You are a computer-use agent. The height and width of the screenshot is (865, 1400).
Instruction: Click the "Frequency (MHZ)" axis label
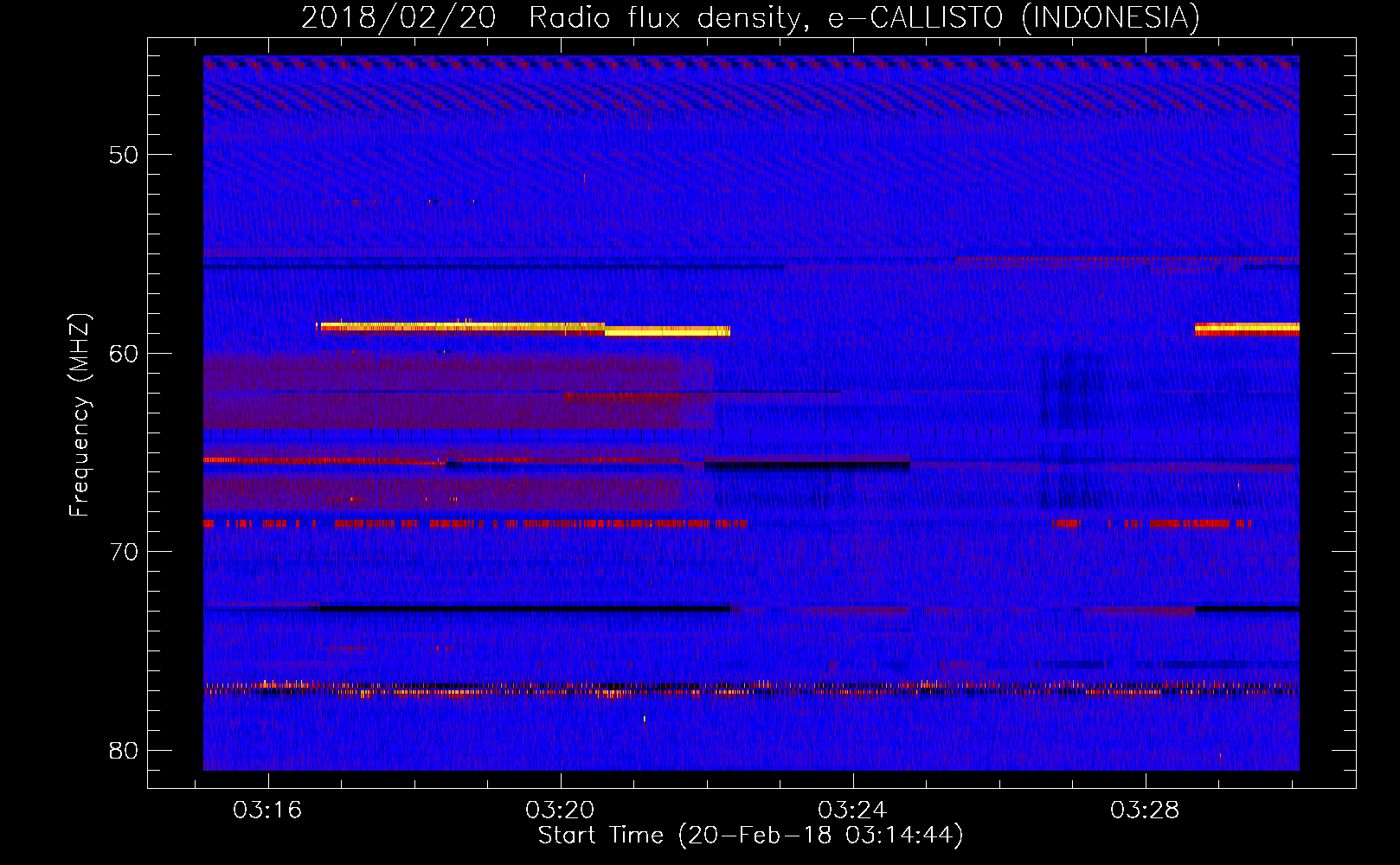[x=80, y=415]
